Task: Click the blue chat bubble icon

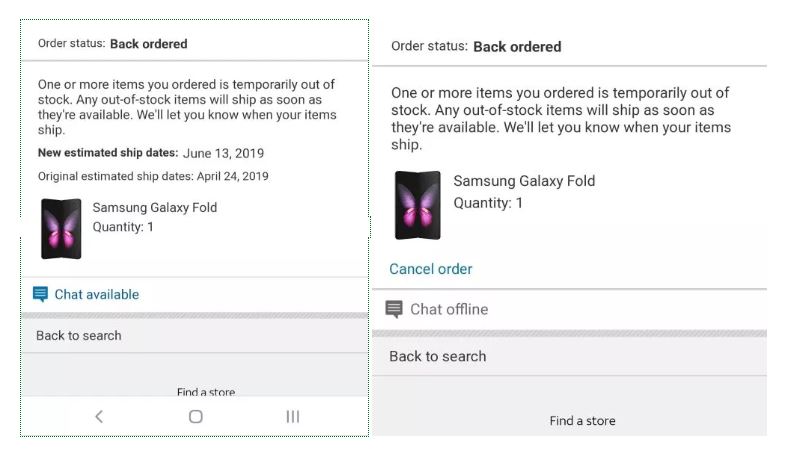Action: coord(40,294)
